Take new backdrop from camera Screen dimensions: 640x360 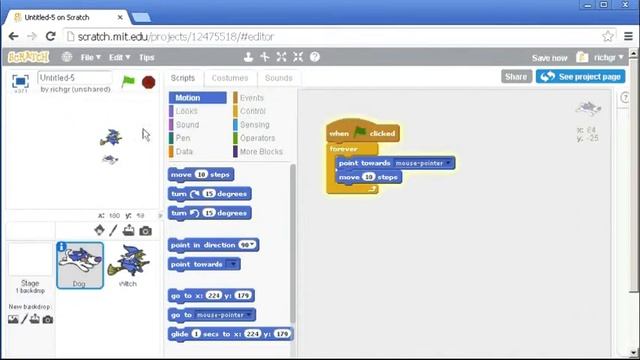48,320
